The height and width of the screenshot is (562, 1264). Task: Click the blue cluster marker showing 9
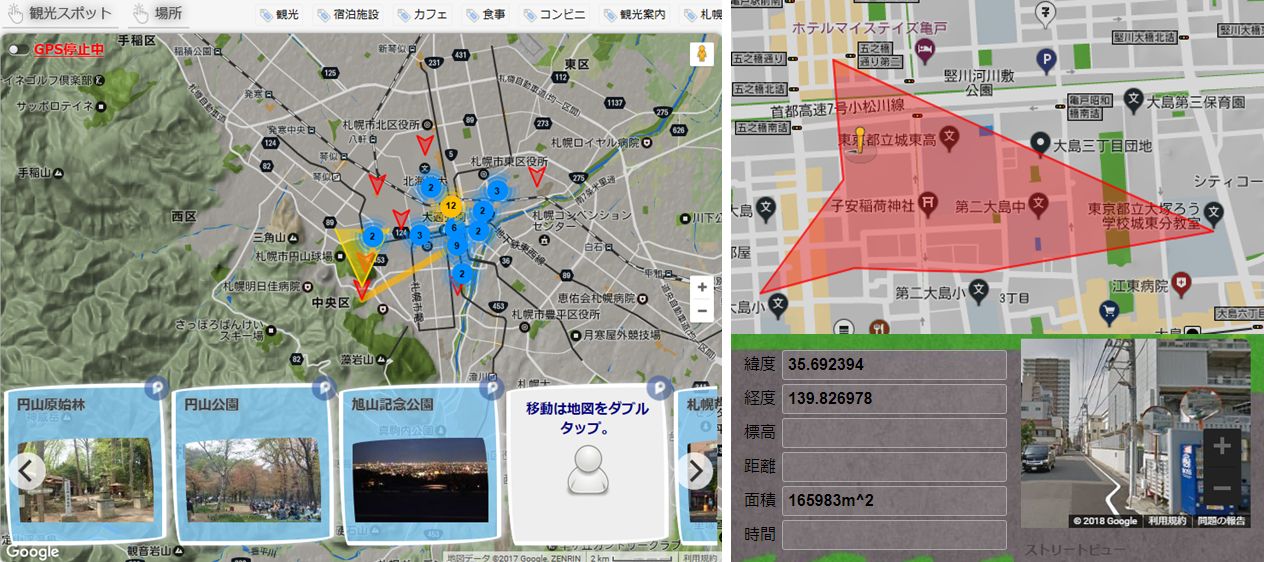(x=456, y=246)
